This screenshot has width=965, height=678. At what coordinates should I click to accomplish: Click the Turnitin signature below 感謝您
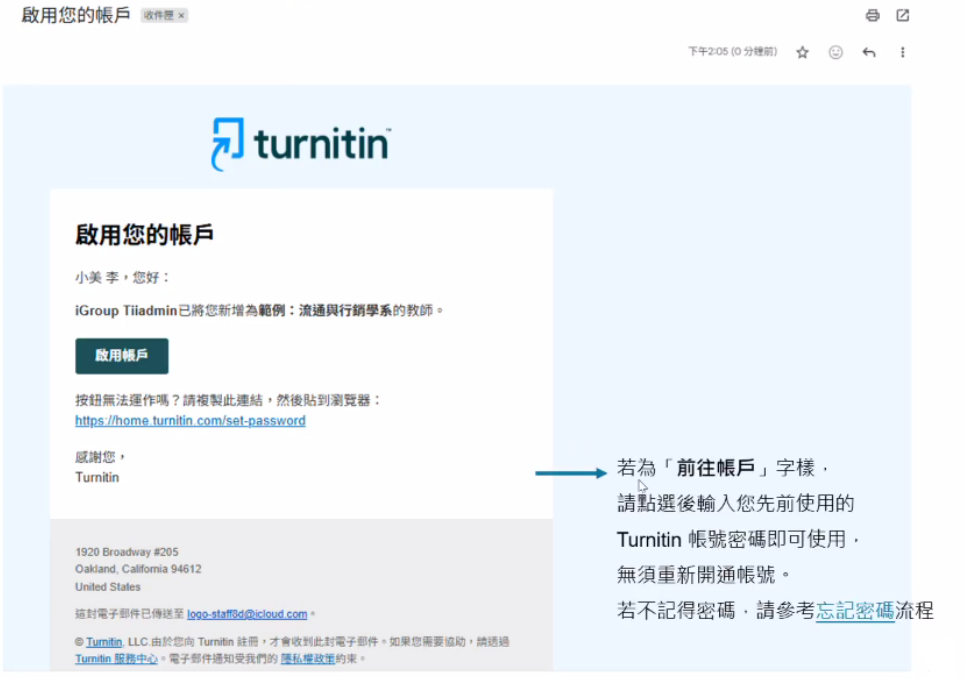point(97,477)
